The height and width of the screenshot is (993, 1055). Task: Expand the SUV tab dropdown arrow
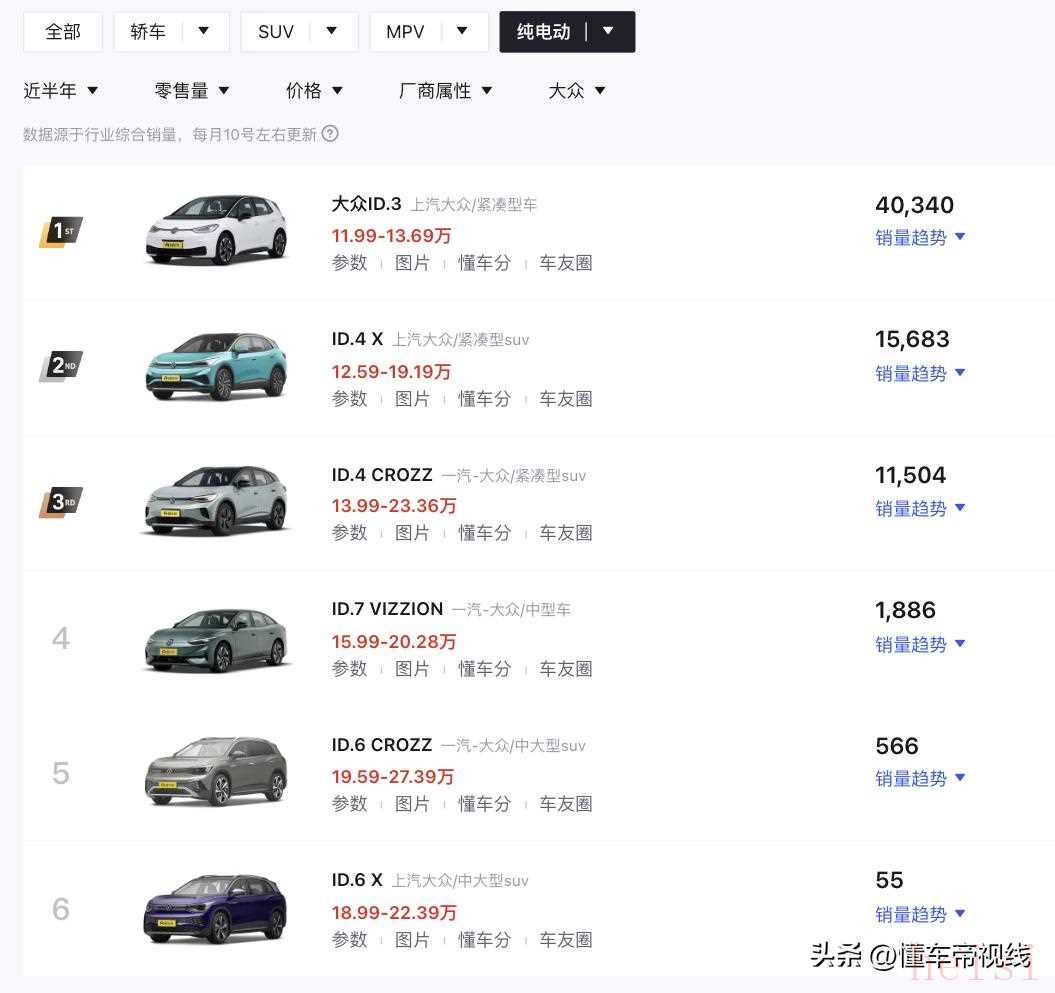[x=332, y=30]
